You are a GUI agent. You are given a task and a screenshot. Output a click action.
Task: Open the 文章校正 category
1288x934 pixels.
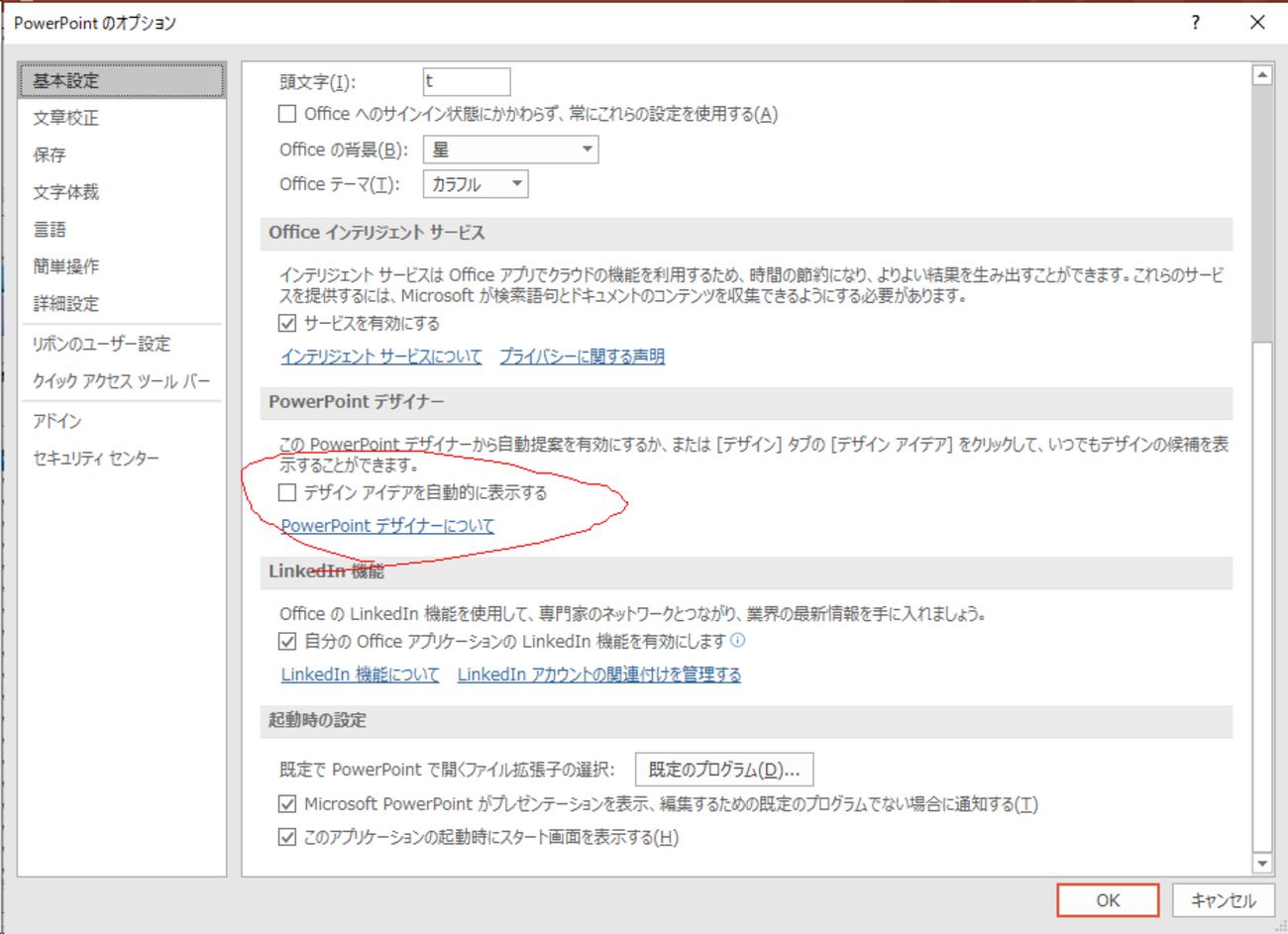[122, 118]
